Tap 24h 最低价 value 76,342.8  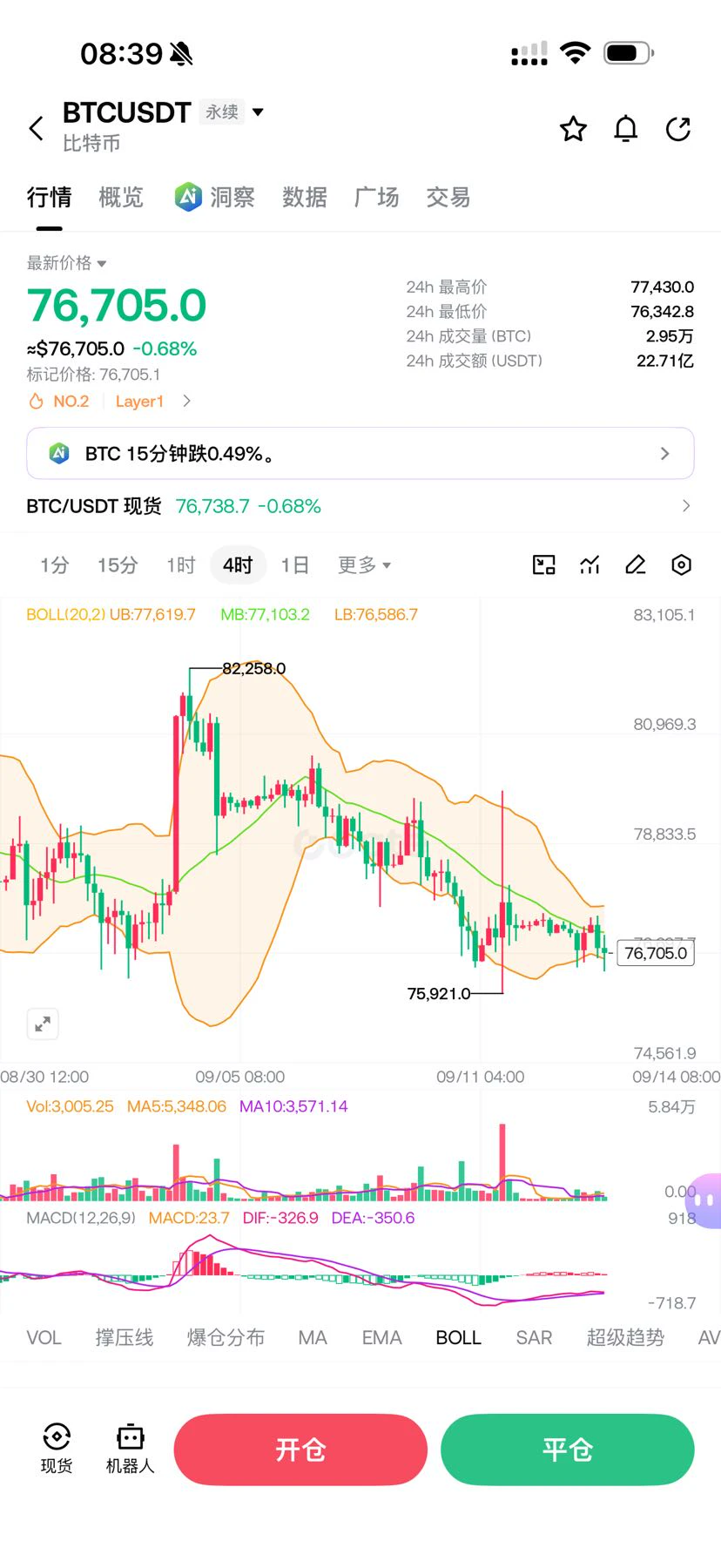pos(663,312)
